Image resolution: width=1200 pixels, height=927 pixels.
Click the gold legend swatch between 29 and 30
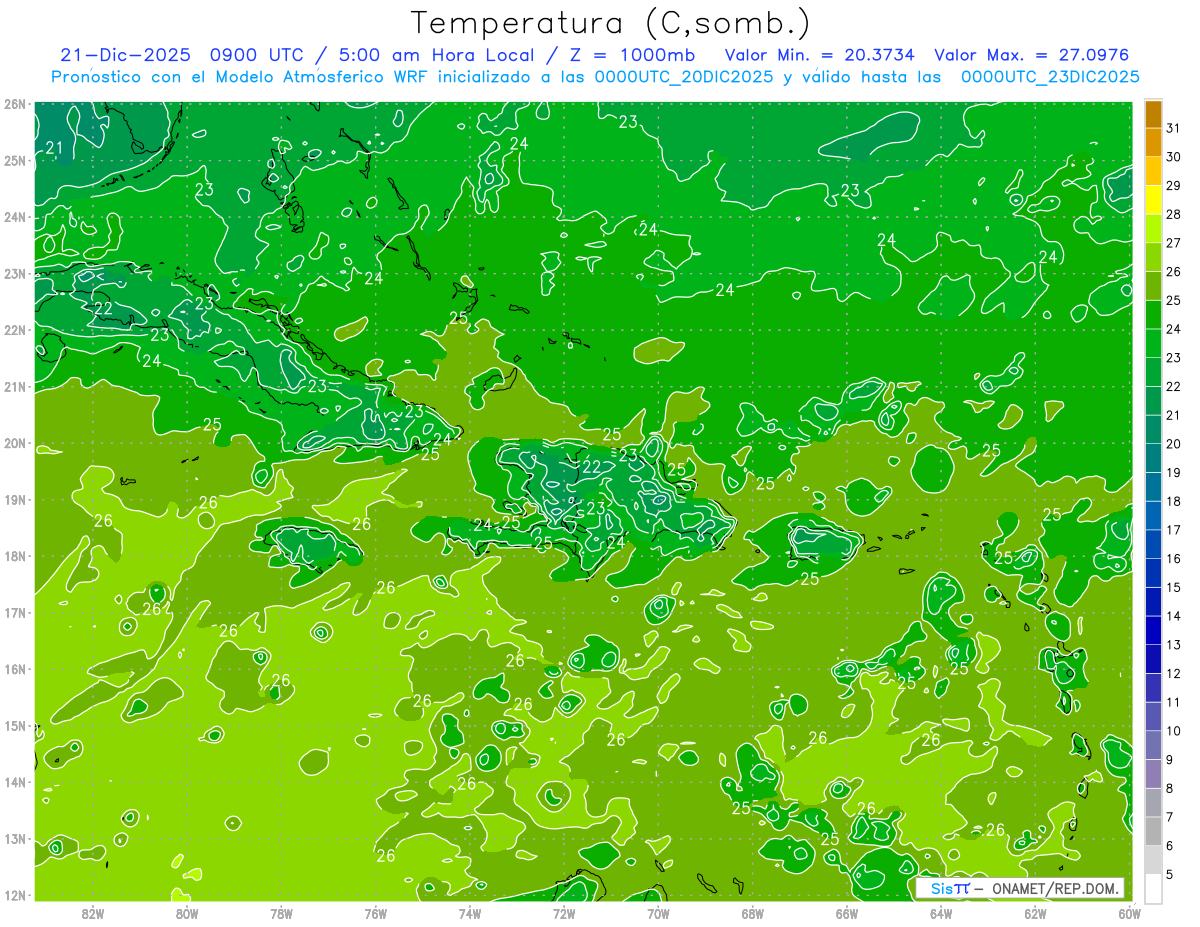(1153, 172)
